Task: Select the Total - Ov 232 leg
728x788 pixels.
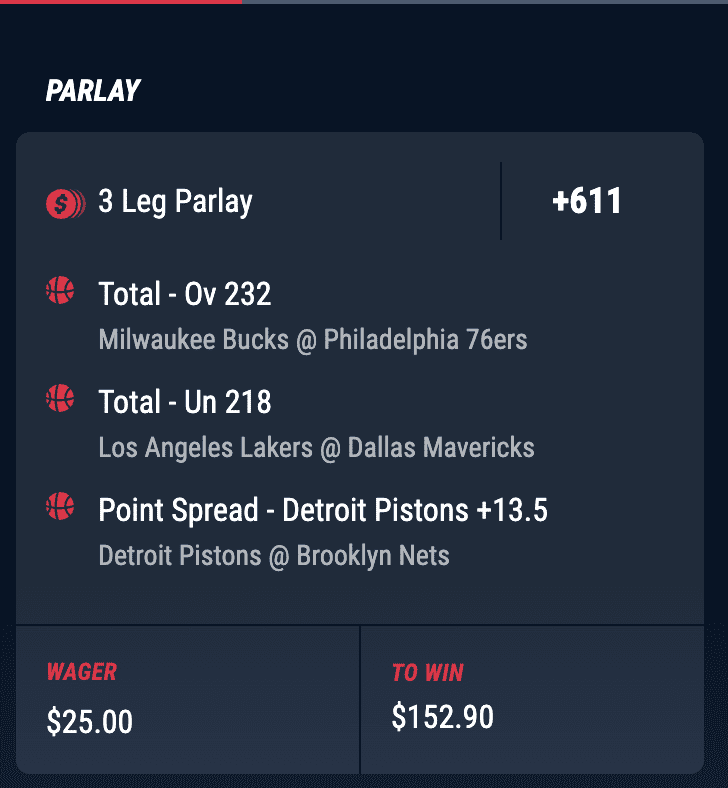Action: click(185, 293)
